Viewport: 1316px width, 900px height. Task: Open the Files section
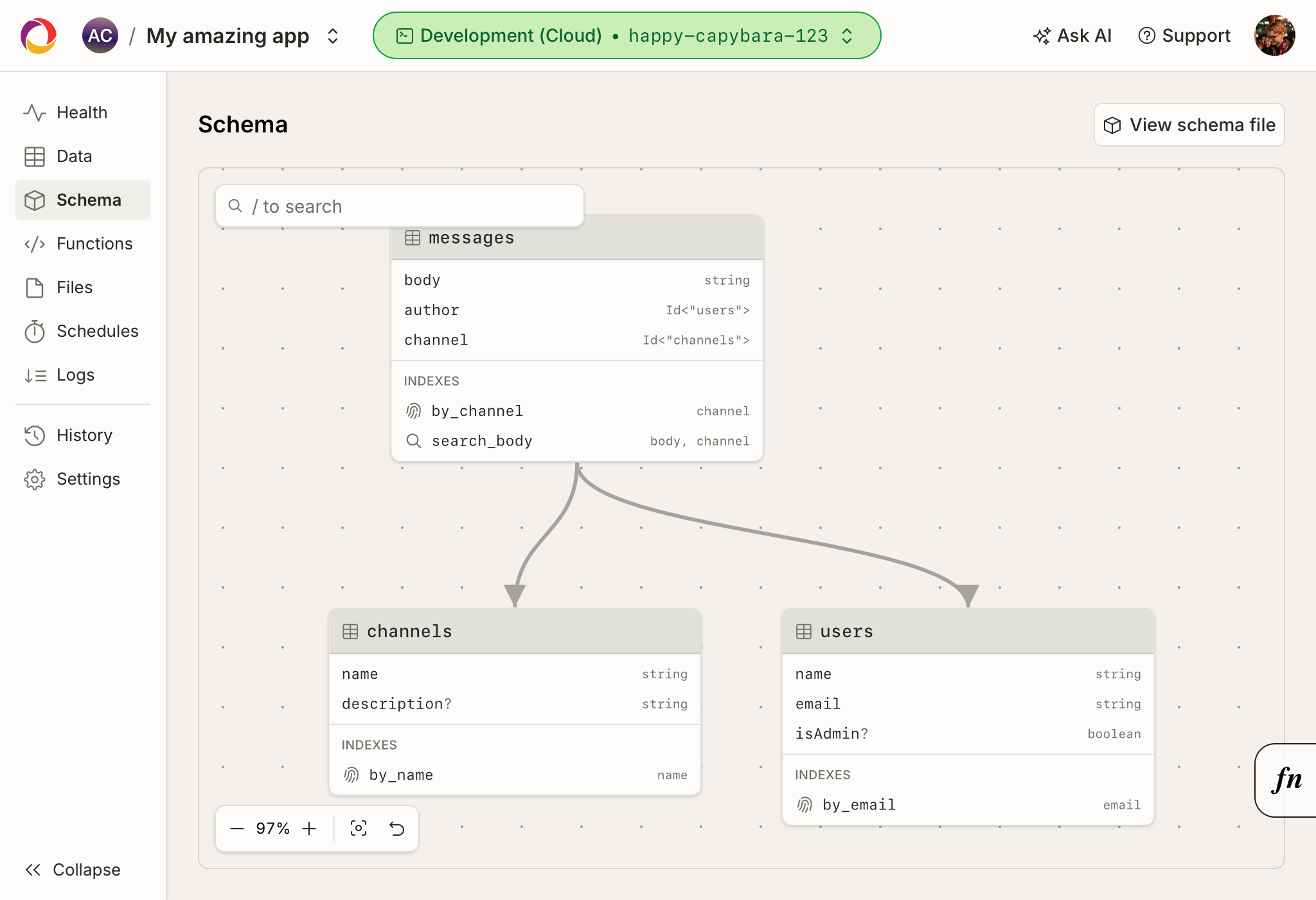[x=83, y=287]
